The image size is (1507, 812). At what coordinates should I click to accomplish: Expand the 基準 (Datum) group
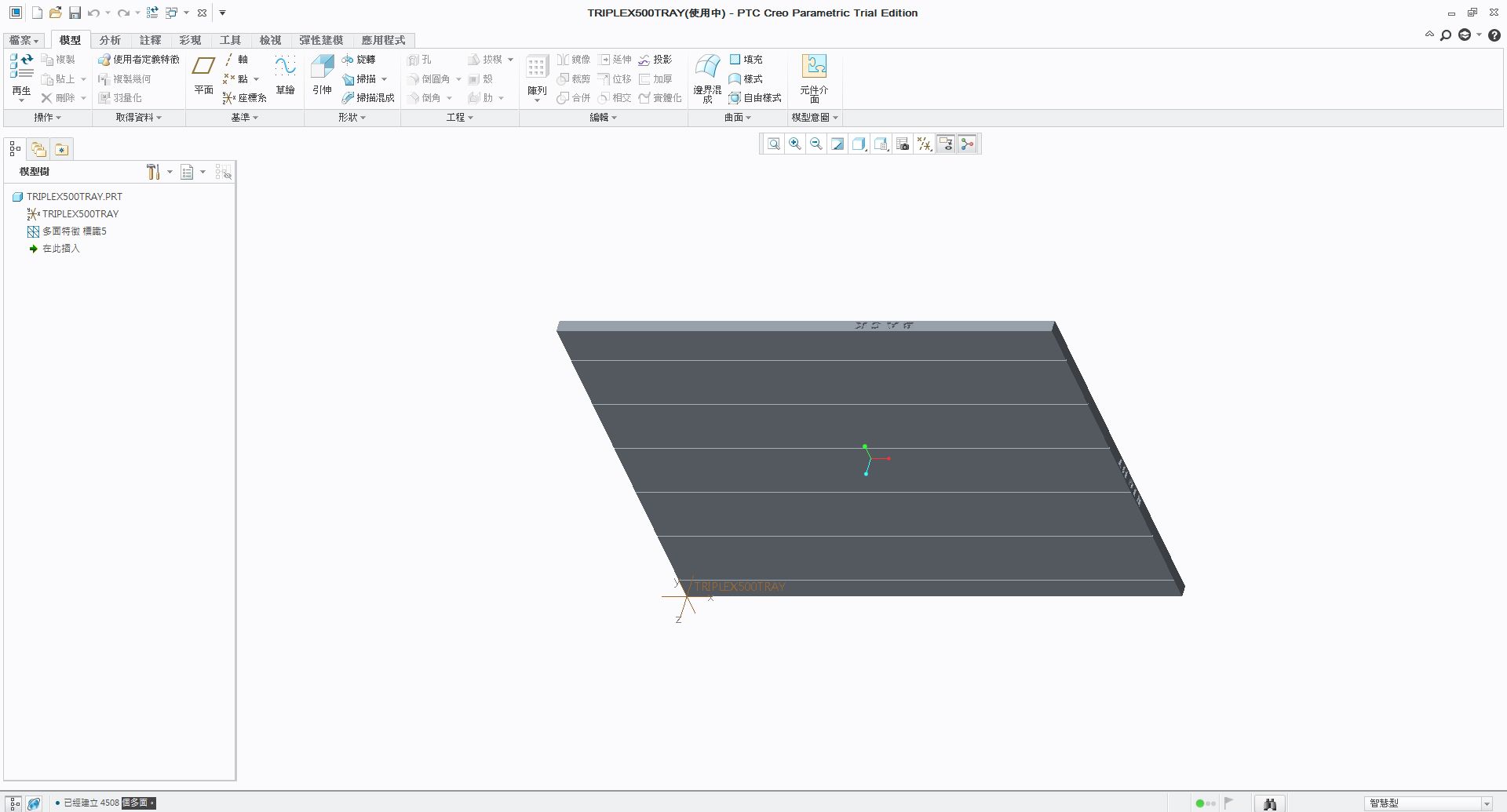pyautogui.click(x=244, y=118)
